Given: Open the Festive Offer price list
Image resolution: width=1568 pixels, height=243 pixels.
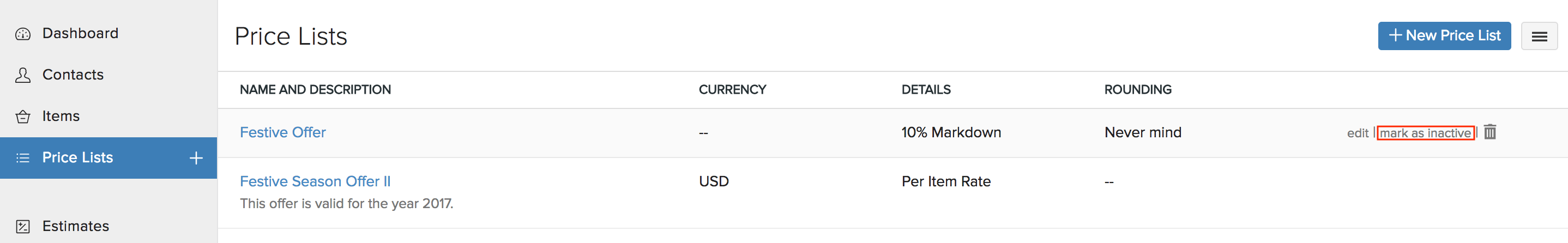Looking at the screenshot, I should pyautogui.click(x=282, y=132).
